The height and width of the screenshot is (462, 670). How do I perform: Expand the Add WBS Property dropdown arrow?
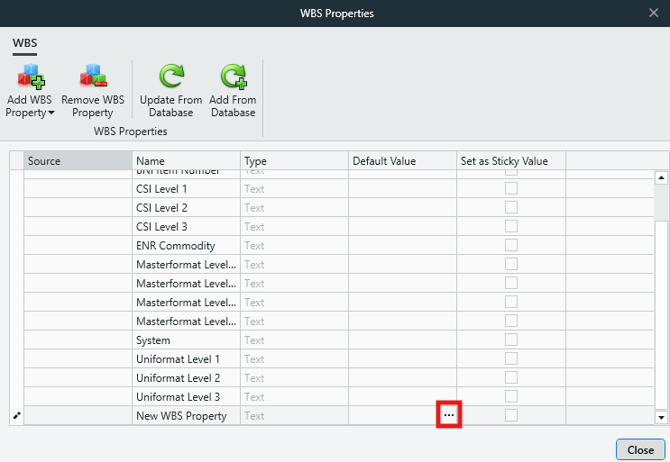tap(51, 113)
